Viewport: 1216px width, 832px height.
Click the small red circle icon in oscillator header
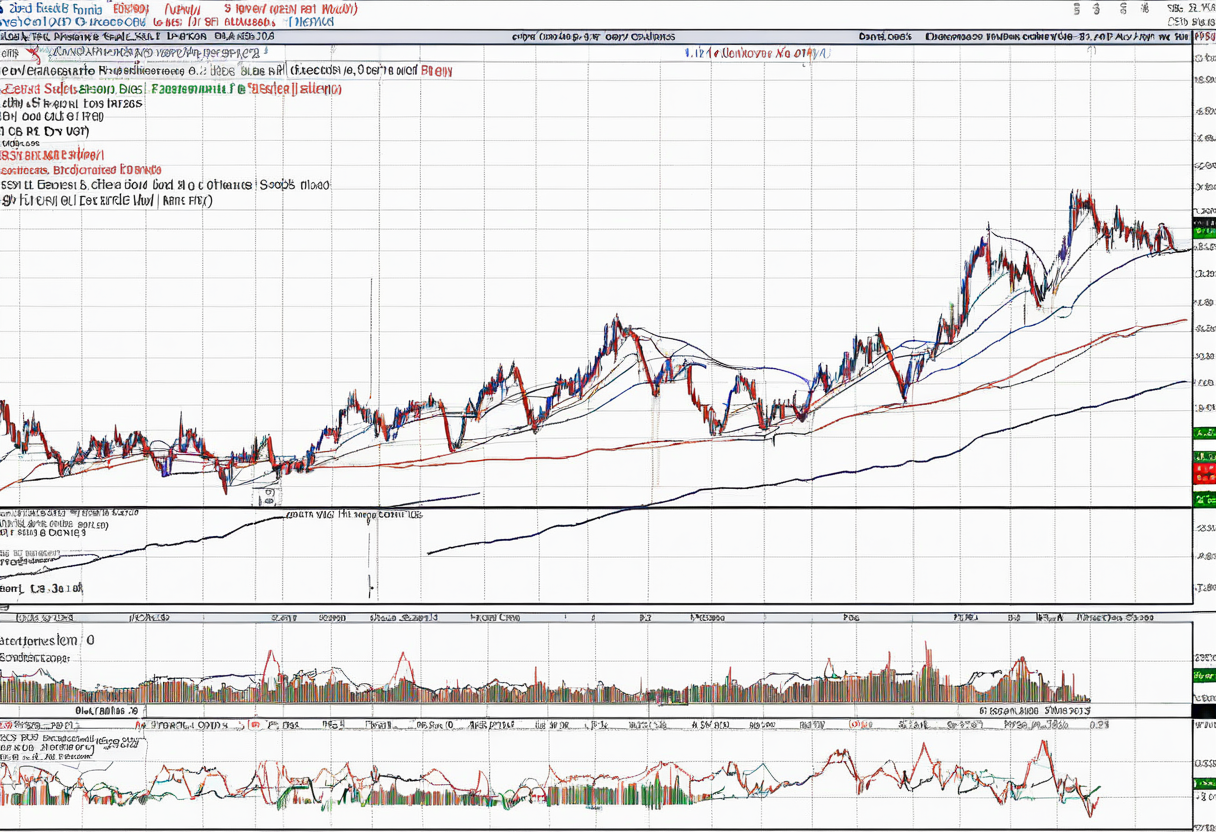[x=255, y=725]
